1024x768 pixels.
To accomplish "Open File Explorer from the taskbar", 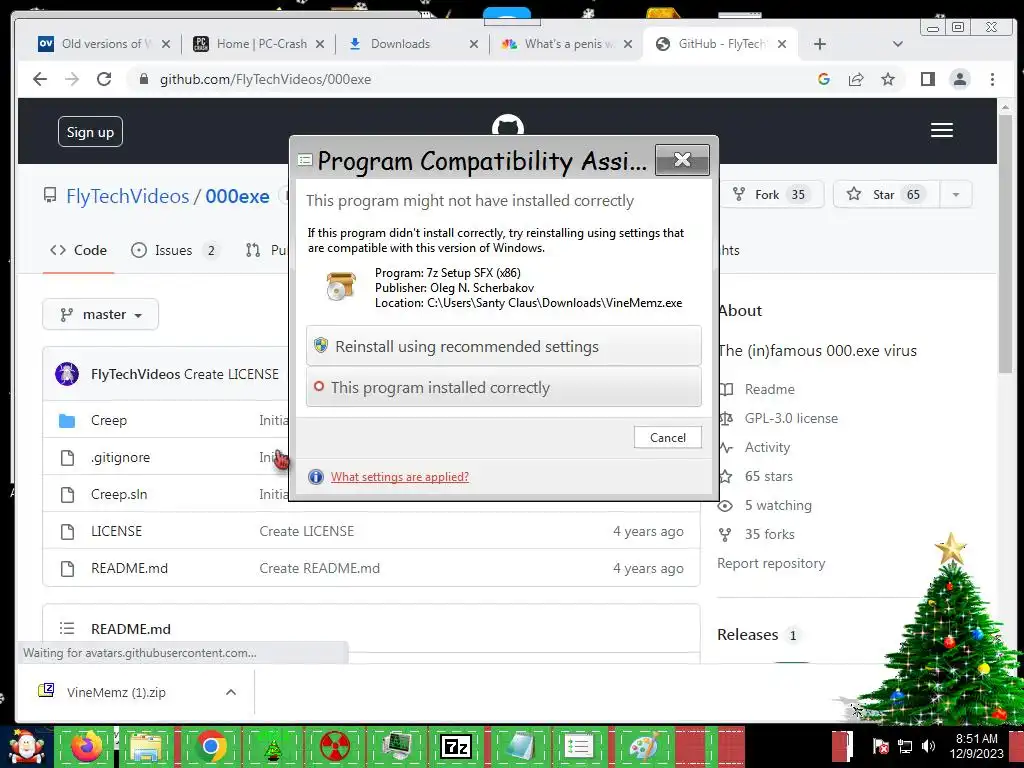I will tap(146, 746).
